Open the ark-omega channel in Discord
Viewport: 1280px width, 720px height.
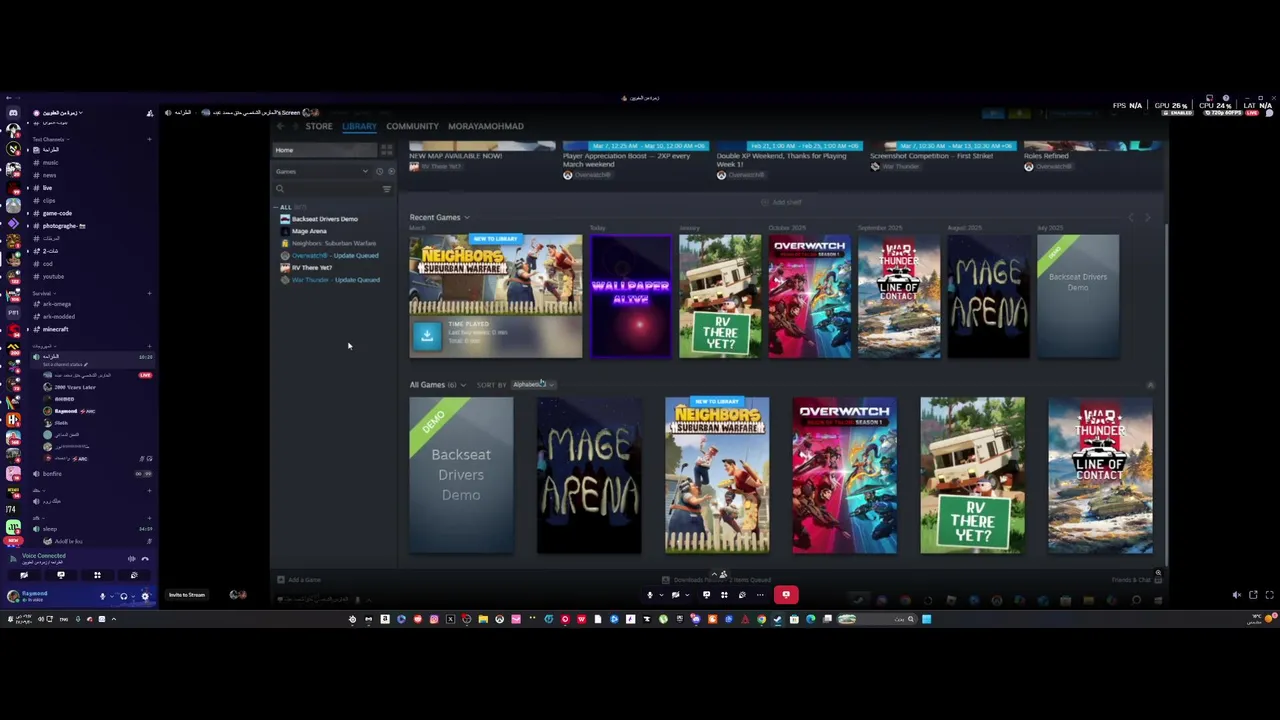57,304
